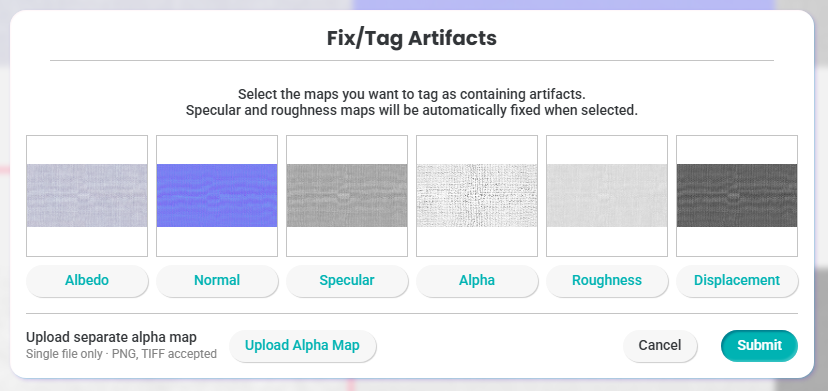828x391 pixels.
Task: Toggle the Specular tag button
Action: coord(347,281)
